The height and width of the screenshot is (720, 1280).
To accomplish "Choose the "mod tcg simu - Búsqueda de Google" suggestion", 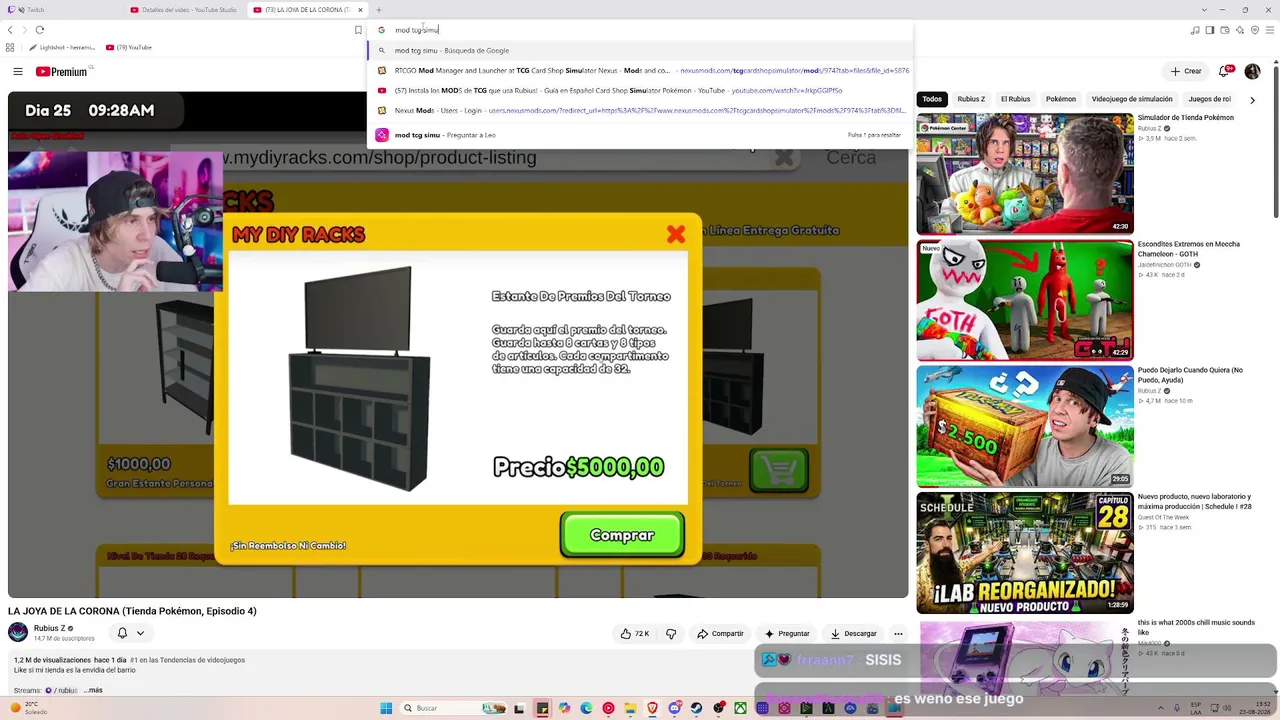I will point(640,50).
